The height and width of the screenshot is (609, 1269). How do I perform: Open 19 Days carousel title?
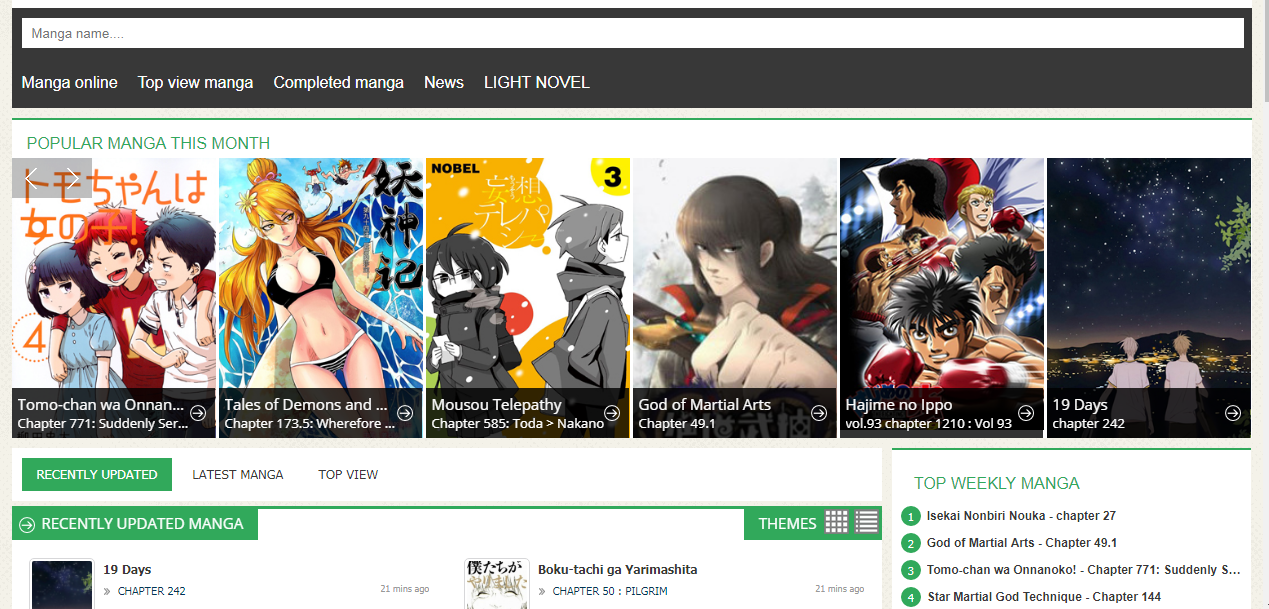click(1080, 405)
